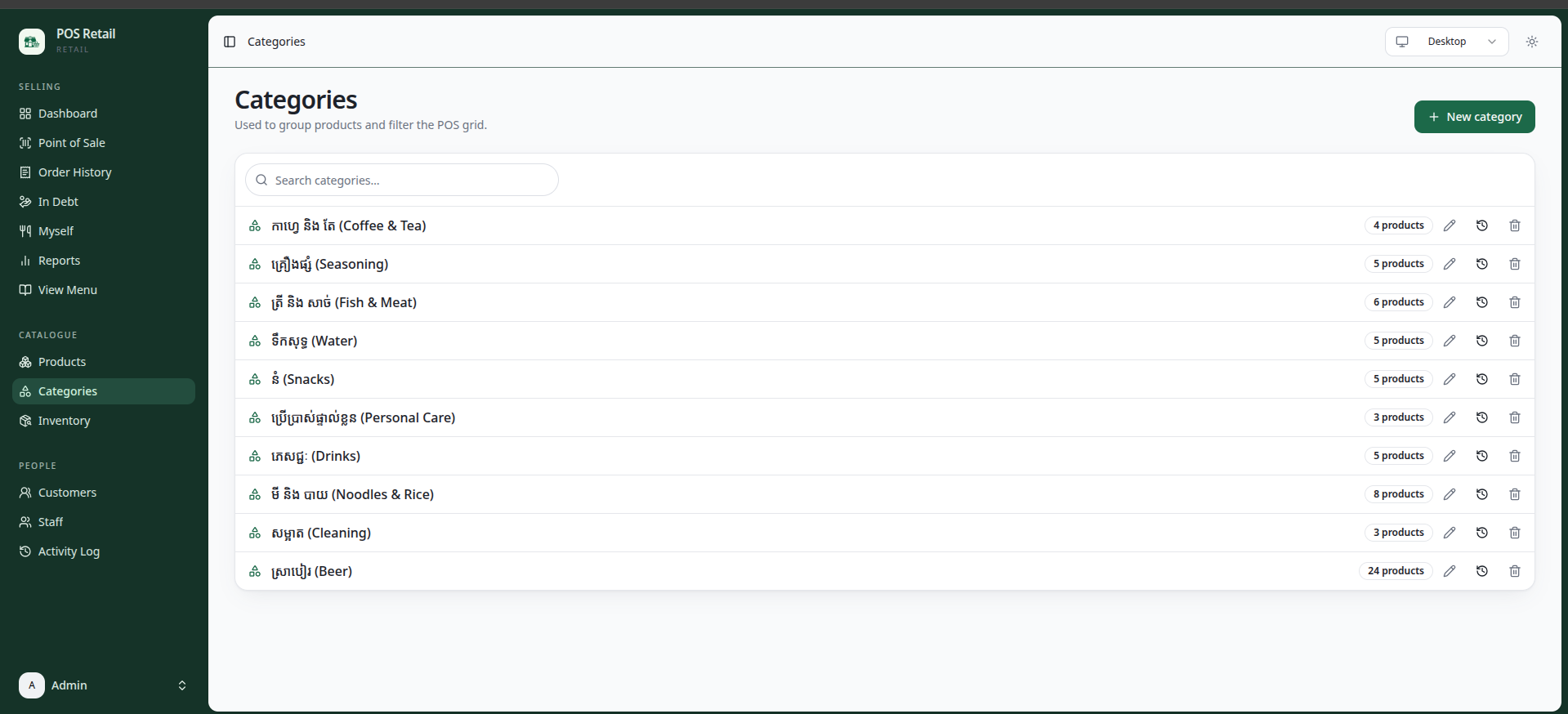Click the New category button
The width and height of the screenshot is (1568, 714).
point(1474,117)
